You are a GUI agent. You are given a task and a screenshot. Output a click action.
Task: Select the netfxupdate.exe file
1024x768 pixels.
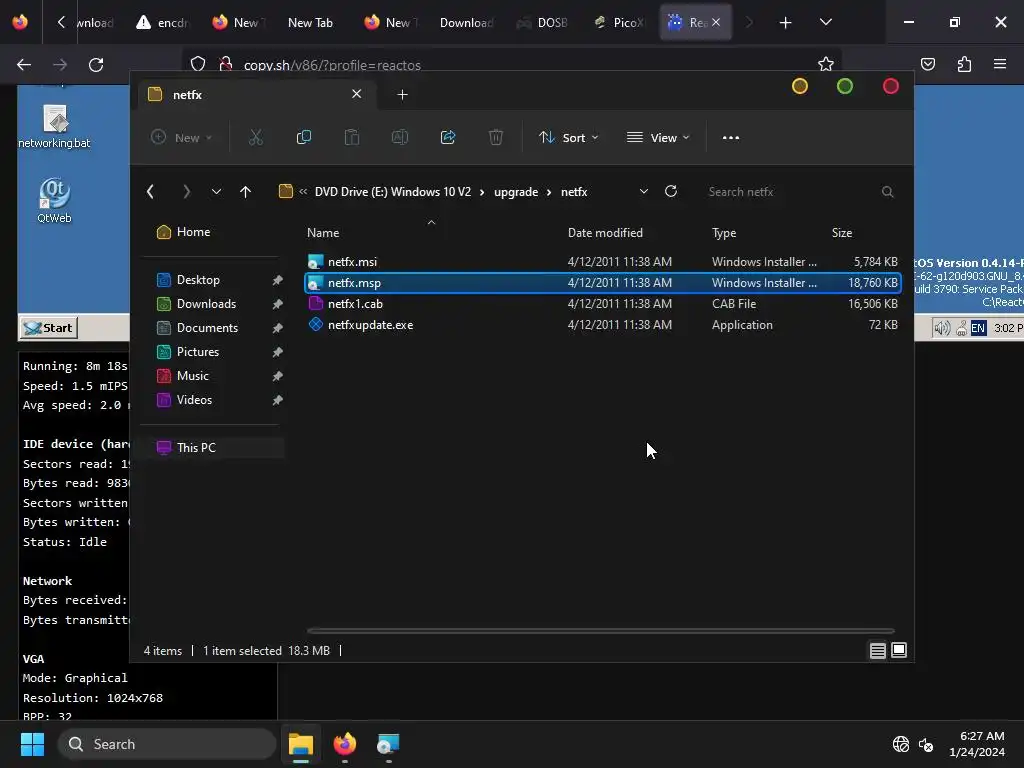point(602,325)
